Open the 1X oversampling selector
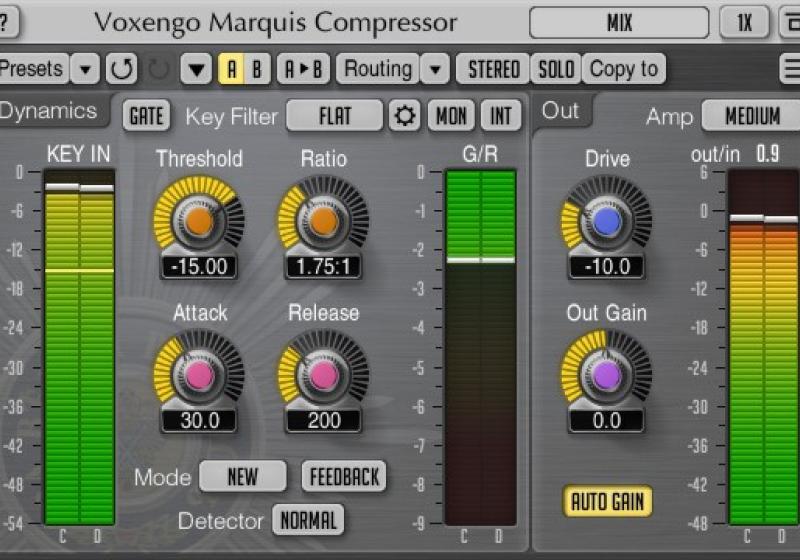Image resolution: width=800 pixels, height=560 pixels. pyautogui.click(x=744, y=22)
